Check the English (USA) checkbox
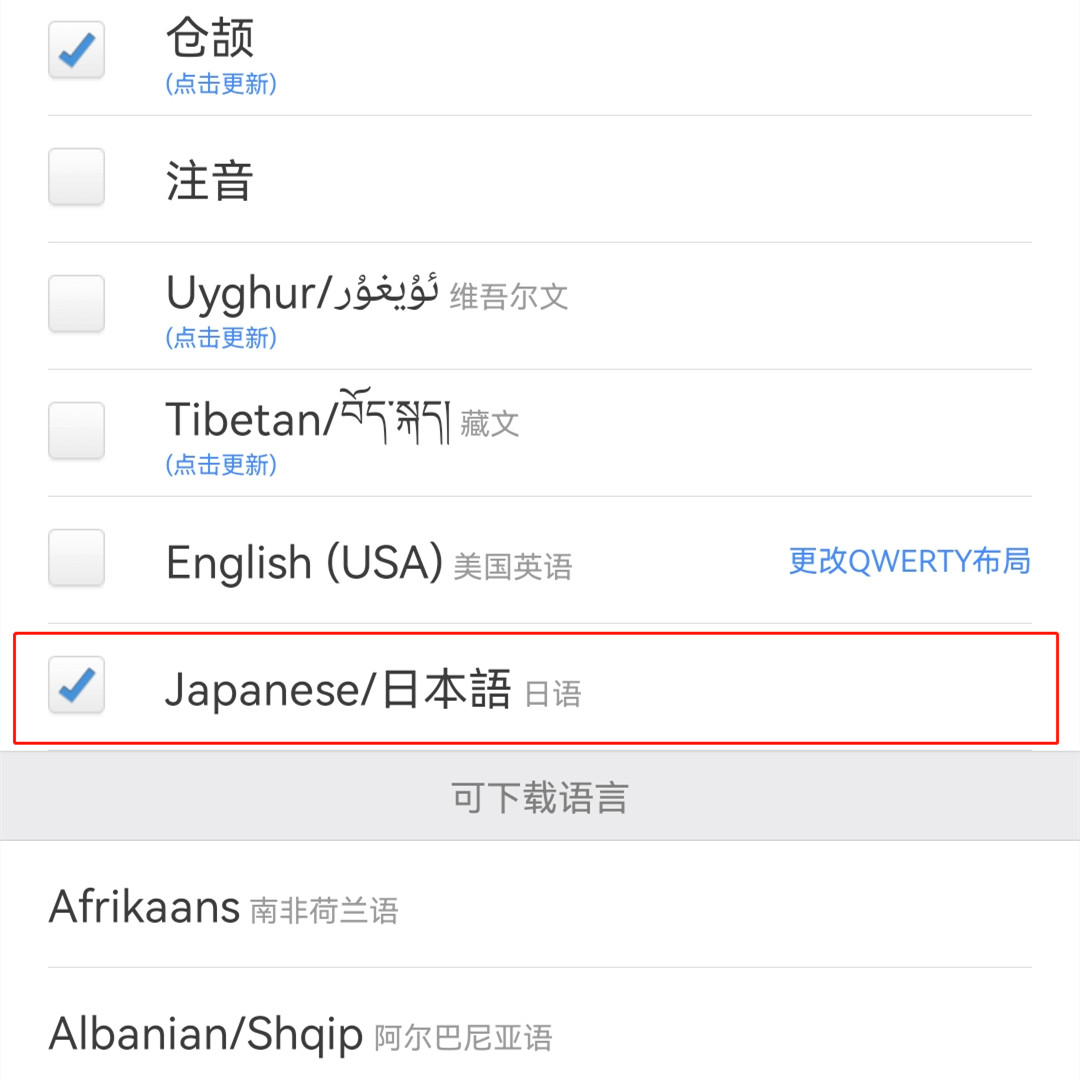This screenshot has height=1080, width=1080. point(76,557)
